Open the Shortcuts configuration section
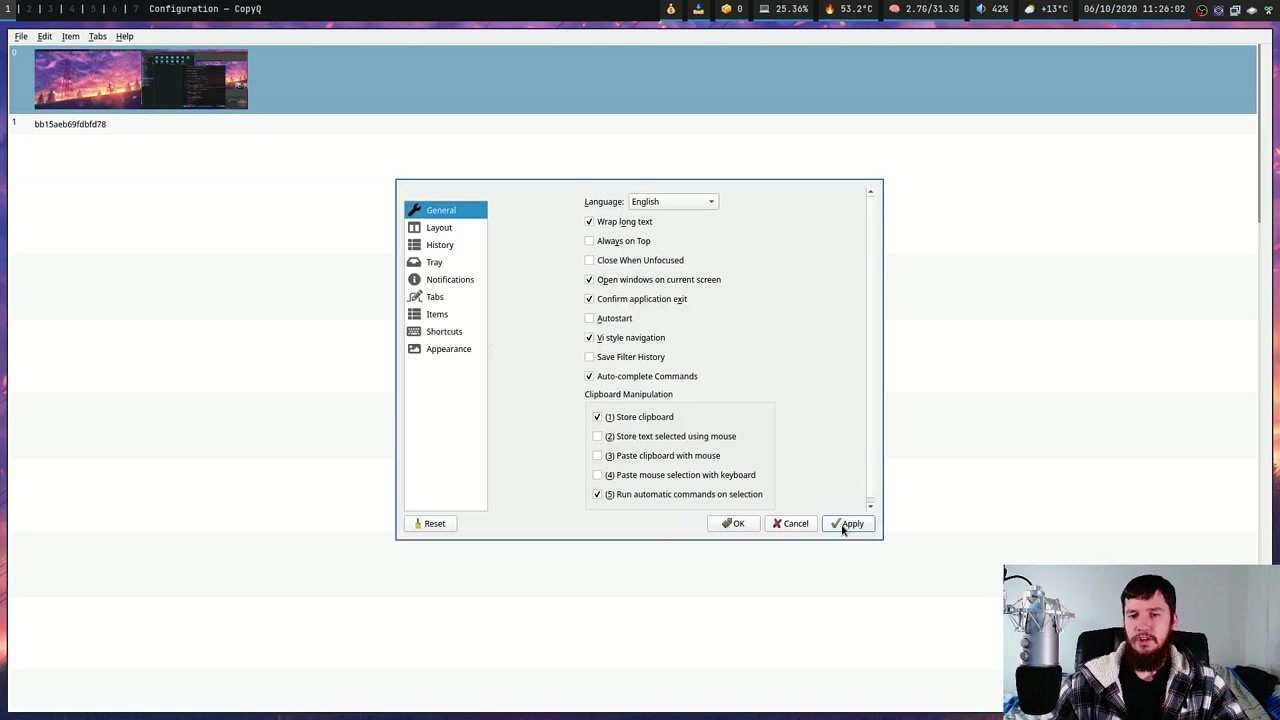The image size is (1280, 720). 444,331
